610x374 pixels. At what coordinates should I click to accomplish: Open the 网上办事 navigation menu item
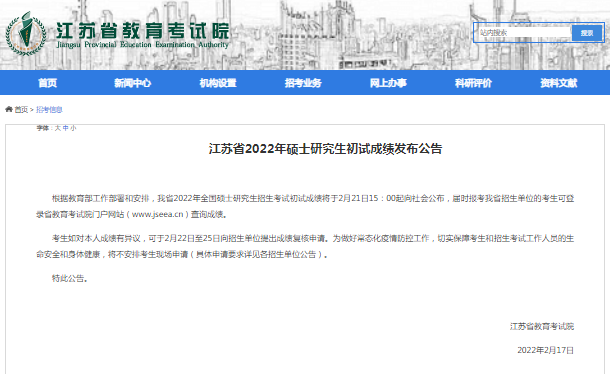[388, 83]
